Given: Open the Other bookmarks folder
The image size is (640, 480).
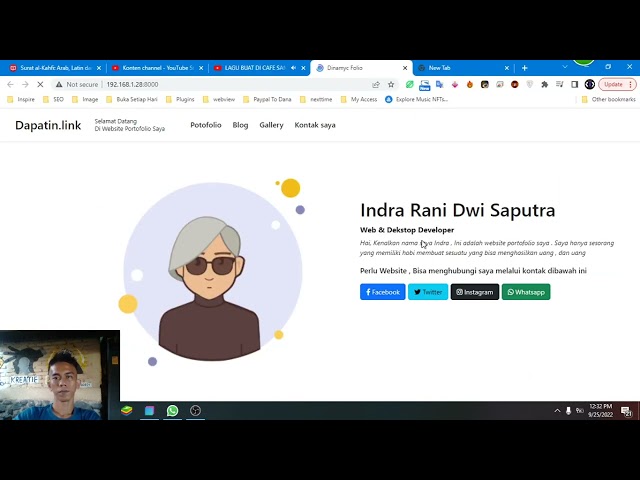Looking at the screenshot, I should (x=609, y=99).
